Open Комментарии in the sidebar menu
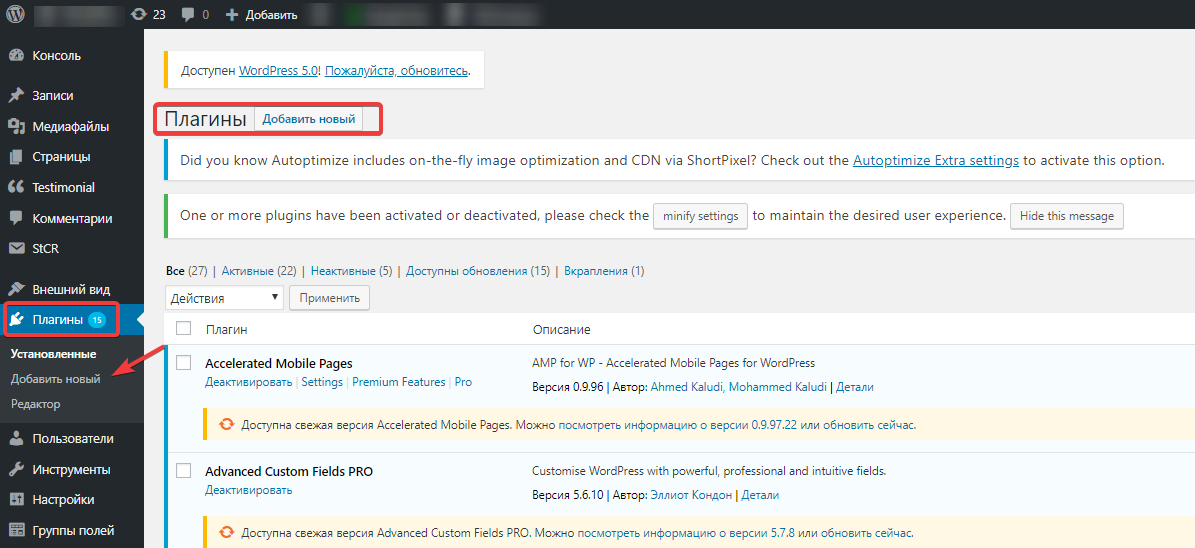The height and width of the screenshot is (548, 1195). pyautogui.click(x=72, y=218)
